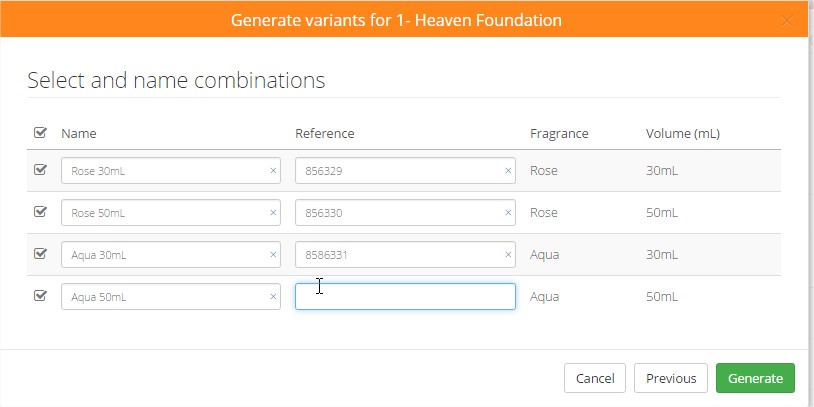Clear the 8586331 reference value
The width and height of the screenshot is (814, 407).
pos(508,255)
